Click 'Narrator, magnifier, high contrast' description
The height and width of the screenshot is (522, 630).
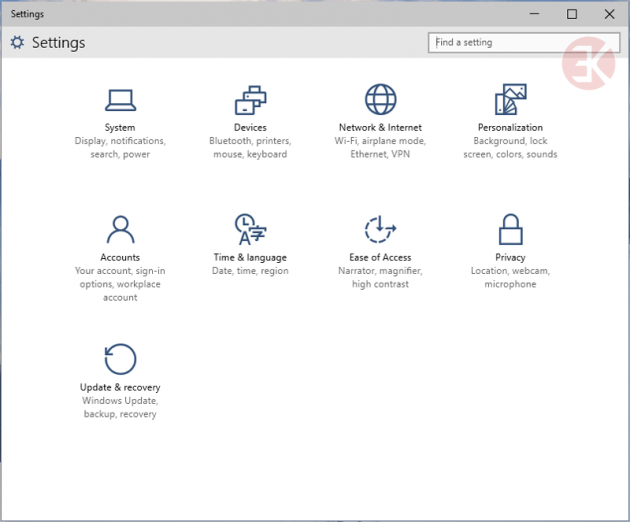(380, 277)
